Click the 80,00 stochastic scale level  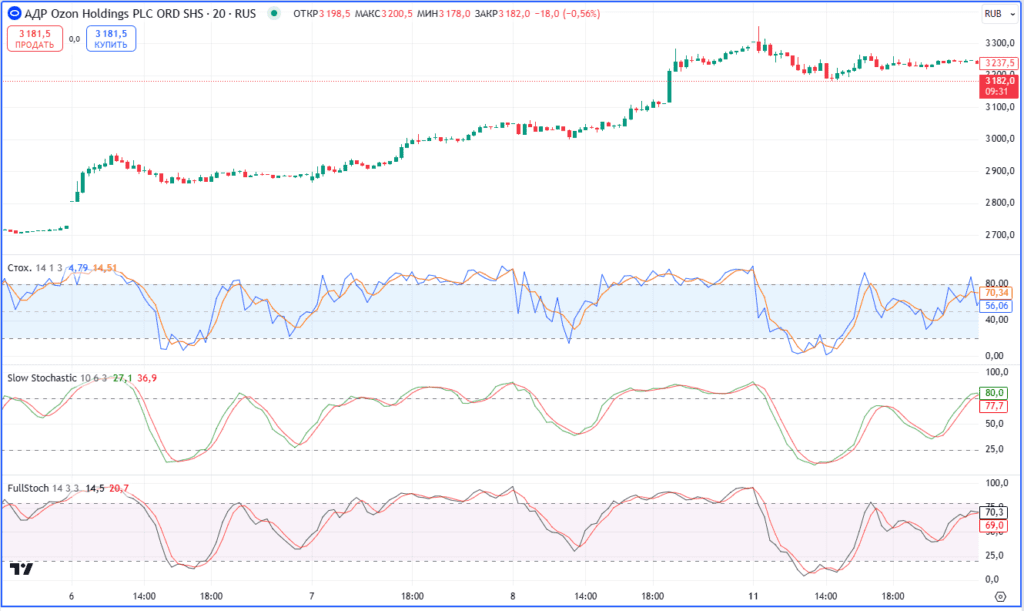pos(996,283)
